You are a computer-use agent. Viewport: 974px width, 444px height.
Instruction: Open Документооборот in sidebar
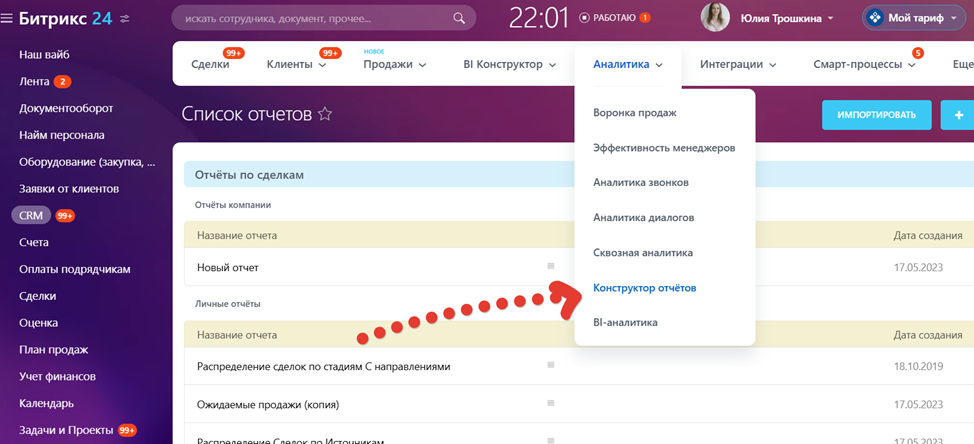66,109
